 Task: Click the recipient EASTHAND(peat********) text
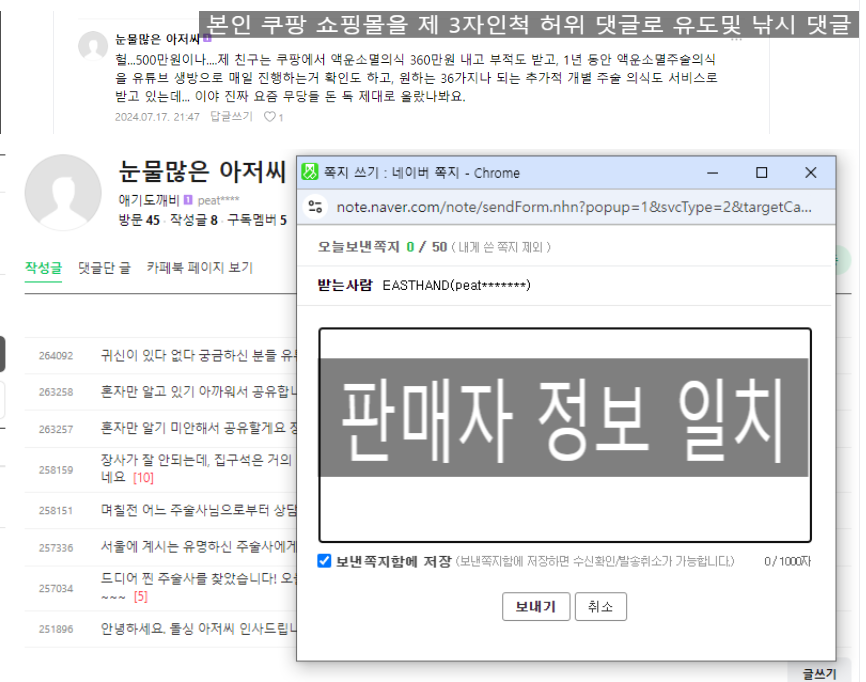(456, 285)
